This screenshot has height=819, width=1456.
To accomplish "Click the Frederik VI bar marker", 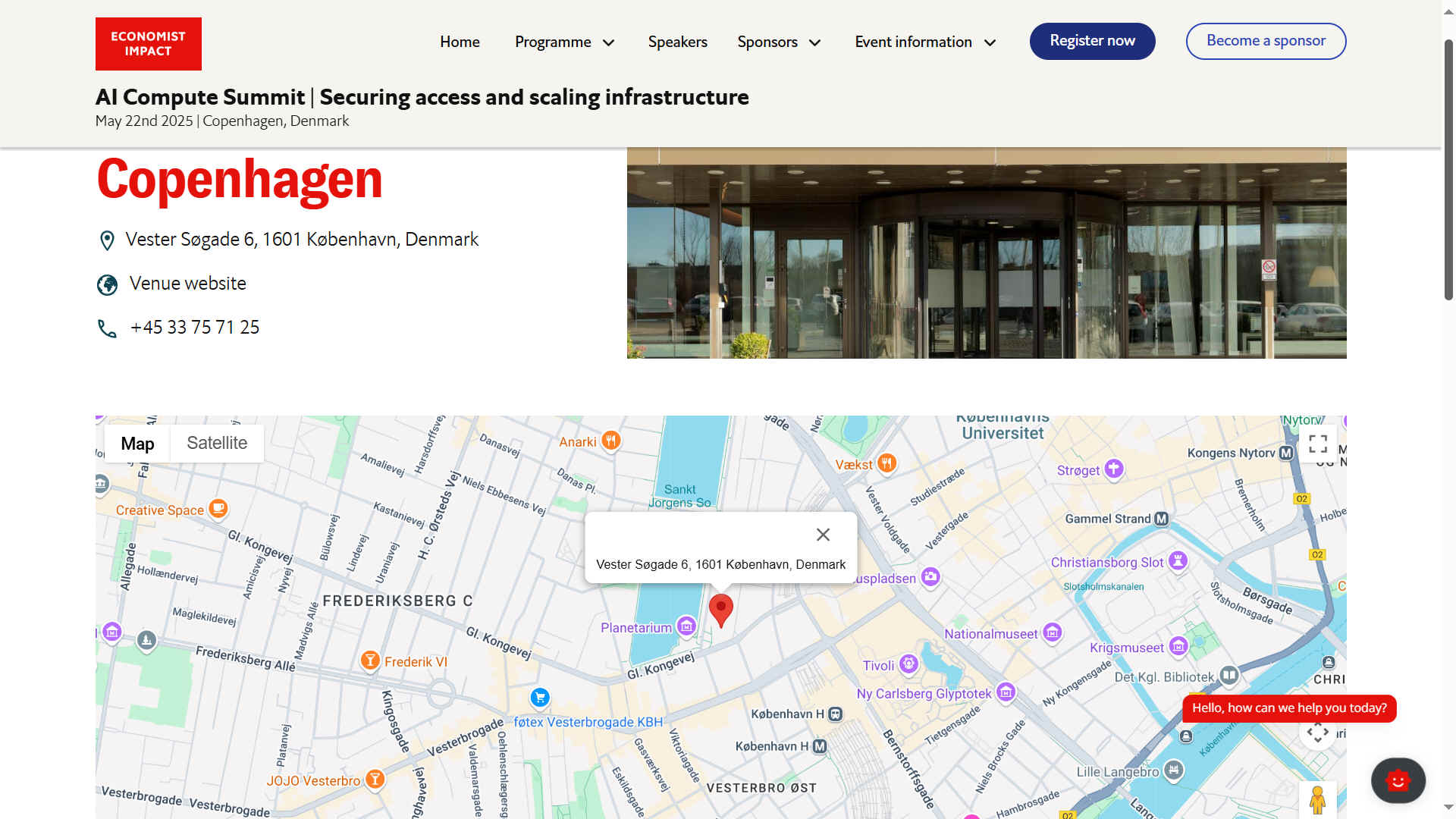I will pos(370,661).
